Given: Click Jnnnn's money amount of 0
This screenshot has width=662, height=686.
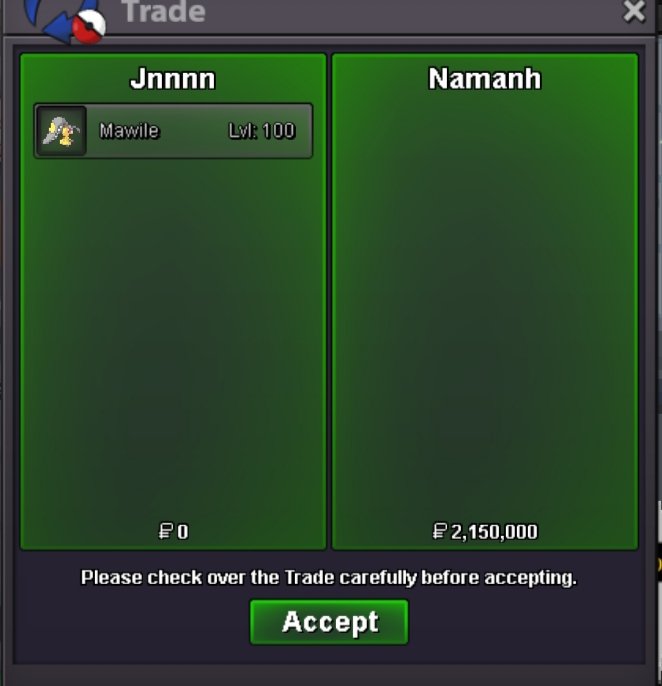Looking at the screenshot, I should tap(183, 532).
